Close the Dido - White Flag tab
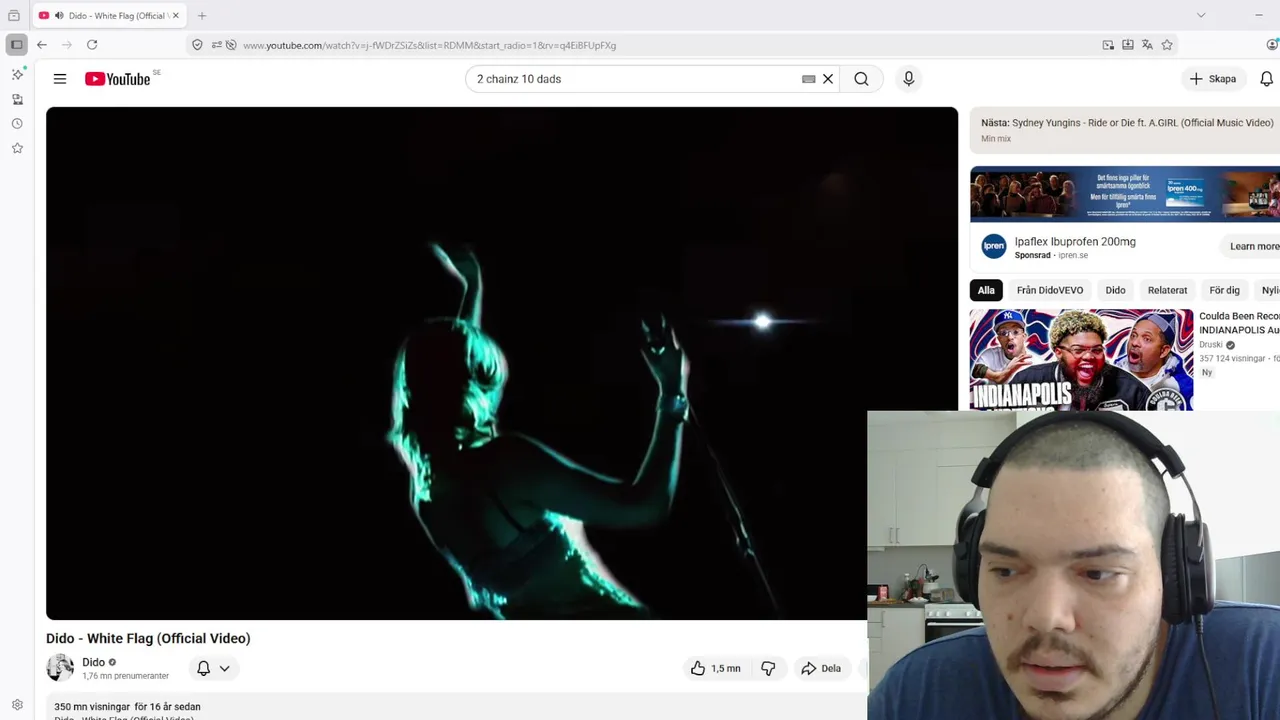 [175, 15]
